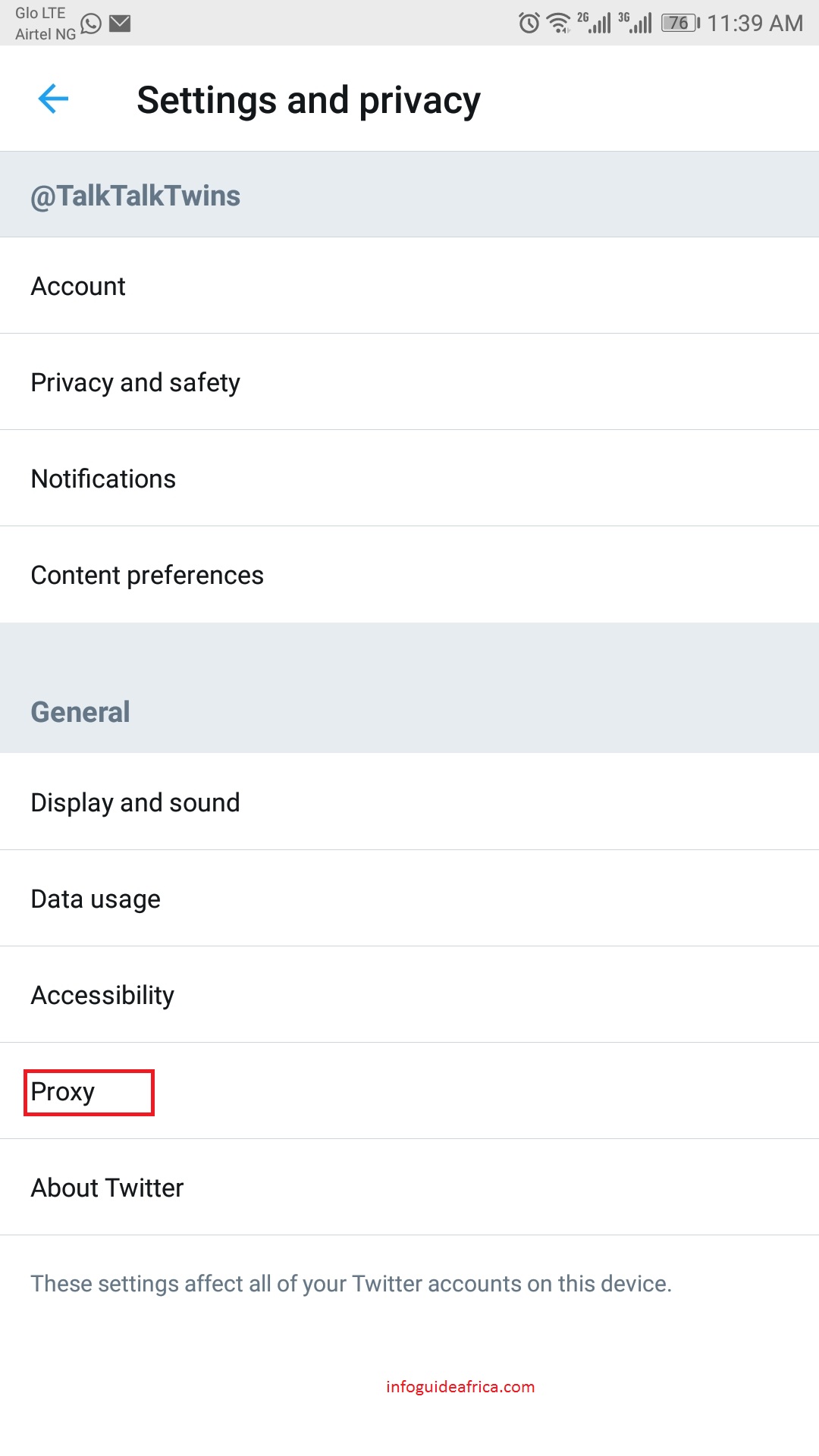Tap the 11:39 AM clock

pyautogui.click(x=755, y=24)
